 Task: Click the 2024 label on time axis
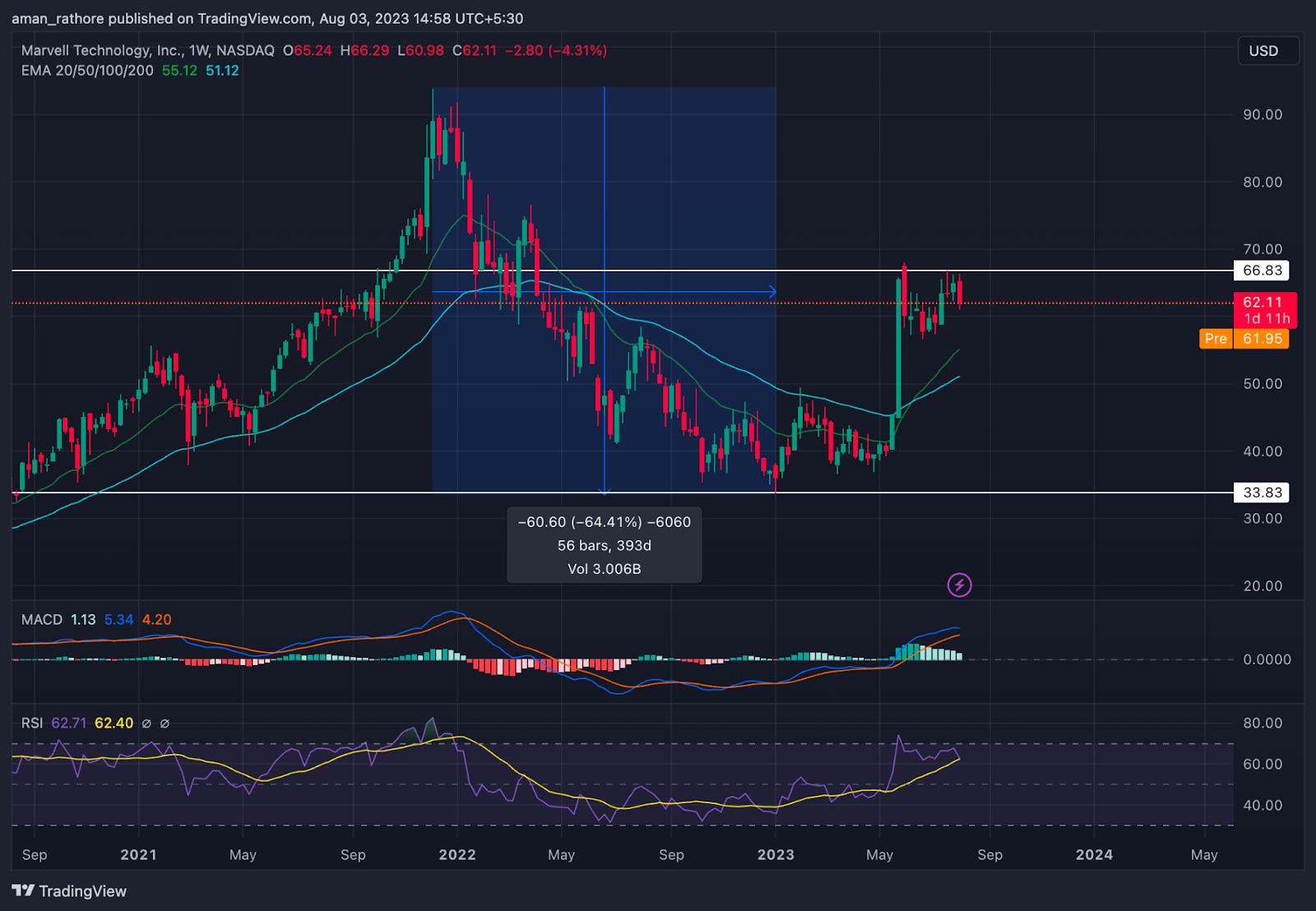pyautogui.click(x=1094, y=855)
